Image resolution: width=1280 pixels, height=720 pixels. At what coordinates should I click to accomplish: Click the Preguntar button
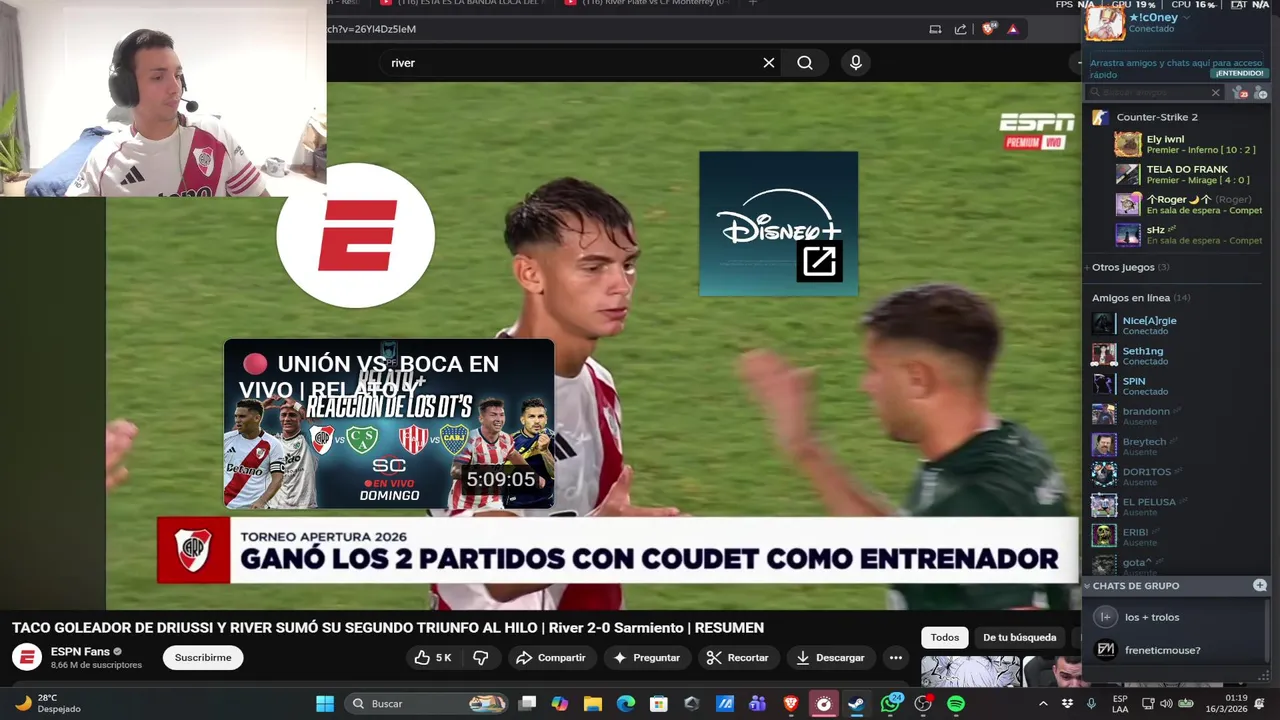click(x=646, y=657)
